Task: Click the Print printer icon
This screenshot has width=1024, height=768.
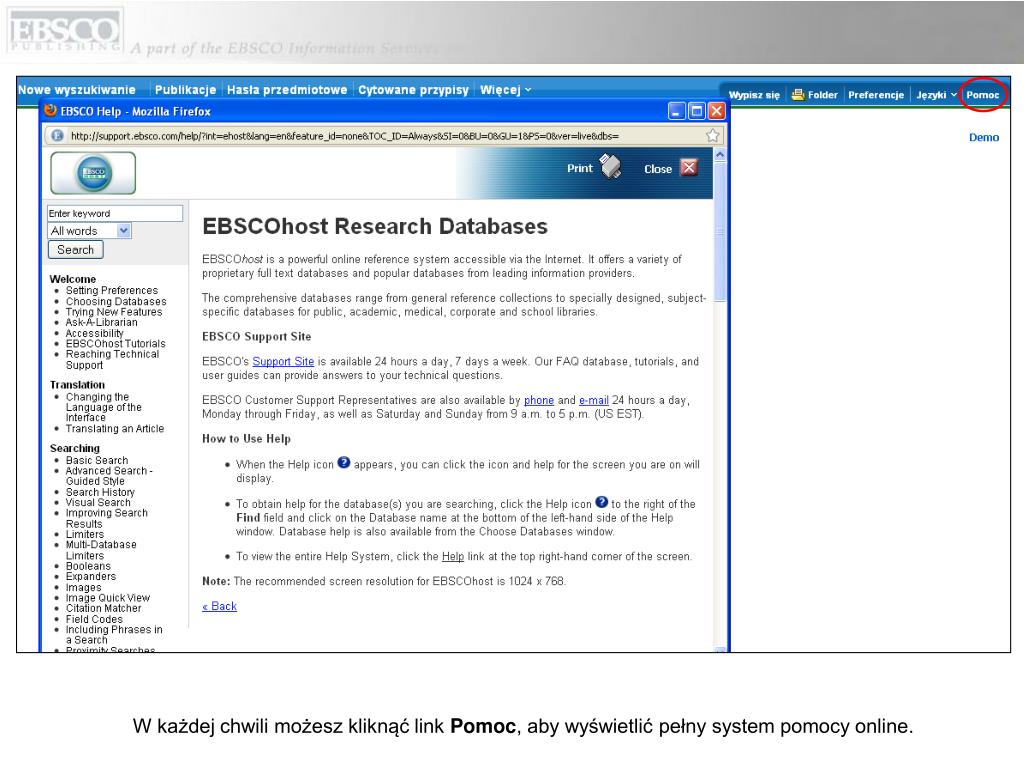Action: tap(611, 167)
